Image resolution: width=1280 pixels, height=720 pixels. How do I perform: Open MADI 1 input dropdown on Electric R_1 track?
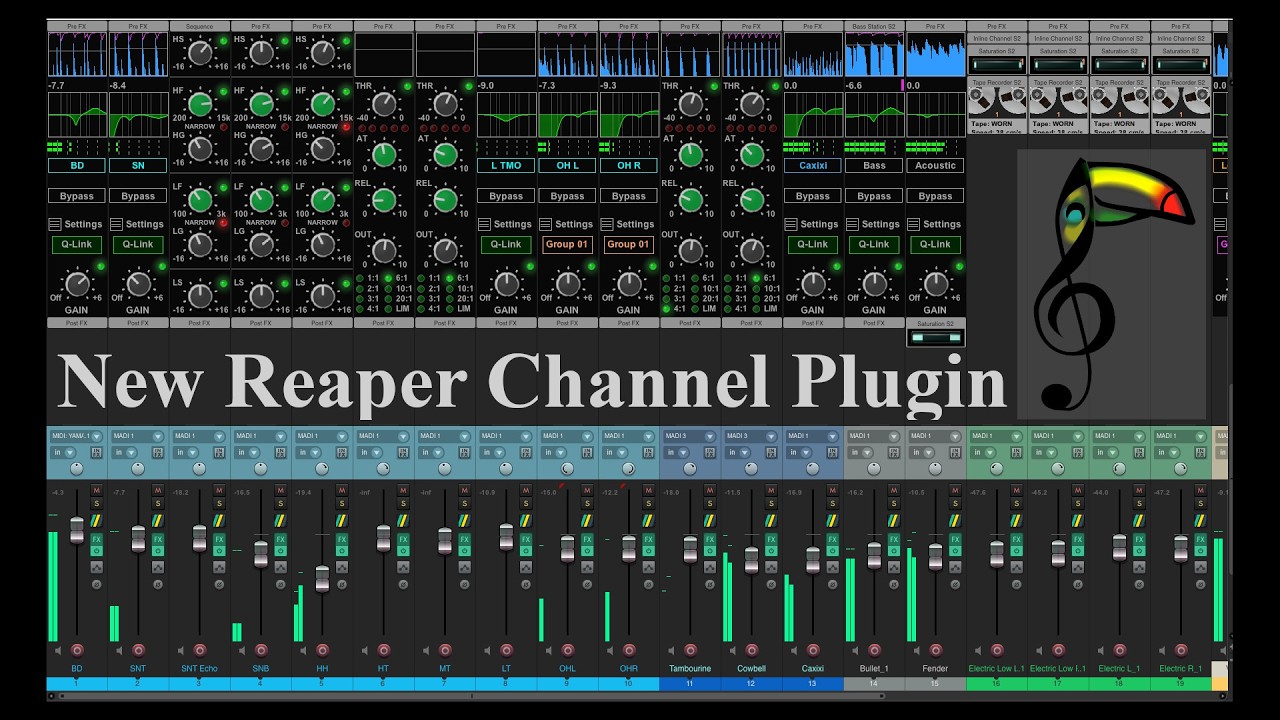[x=1180, y=436]
